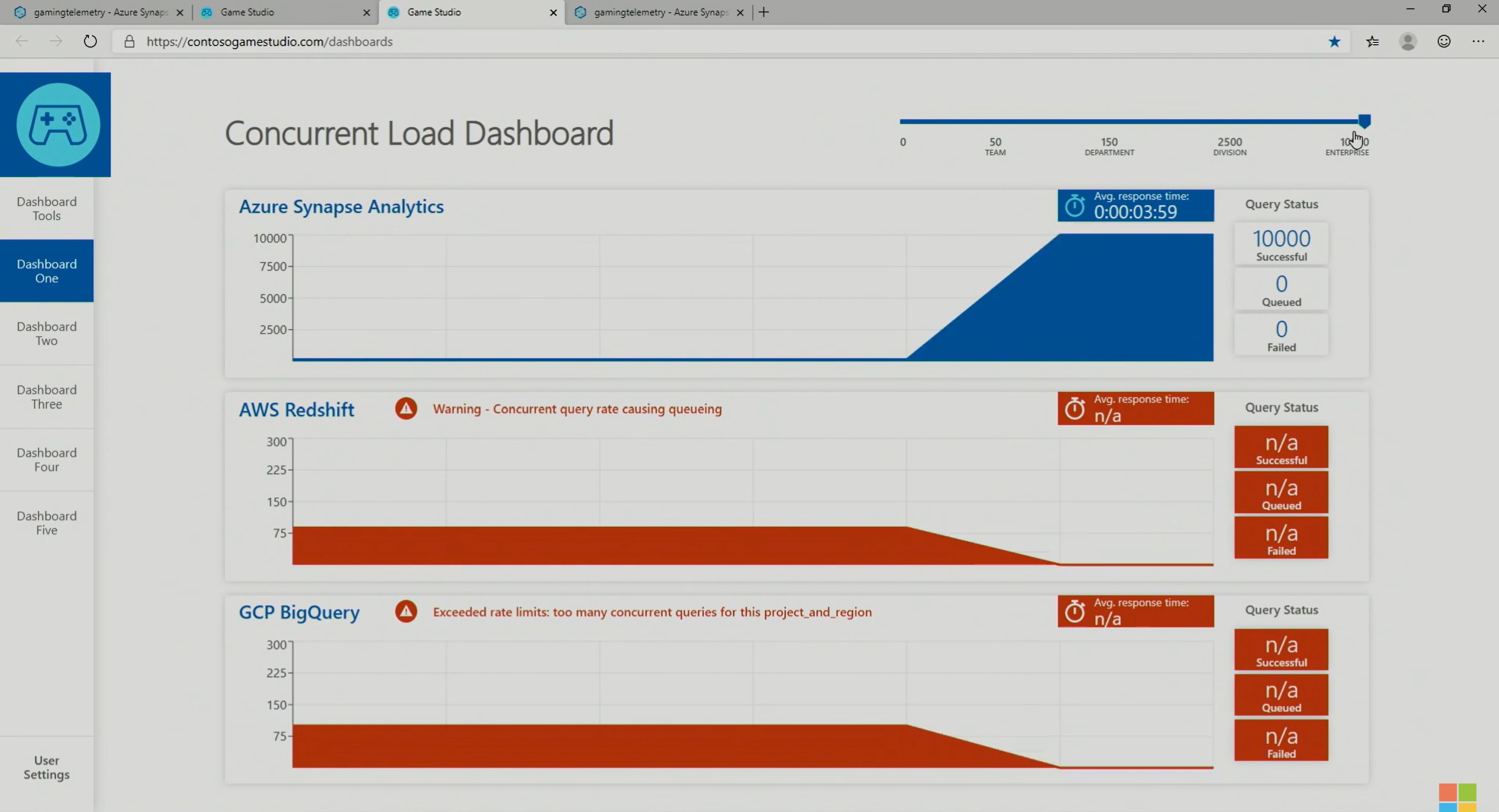Select Dashboard One in sidebar
1499x812 pixels.
click(x=46, y=271)
